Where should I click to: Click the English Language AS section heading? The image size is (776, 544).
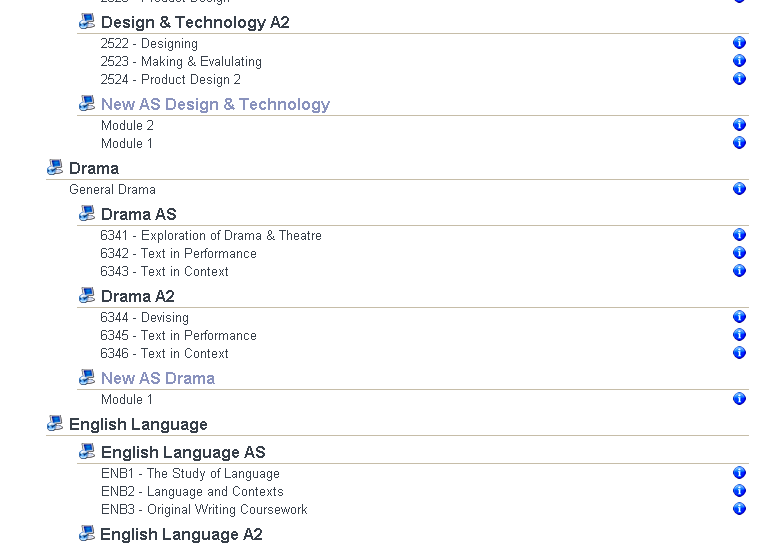tap(183, 452)
